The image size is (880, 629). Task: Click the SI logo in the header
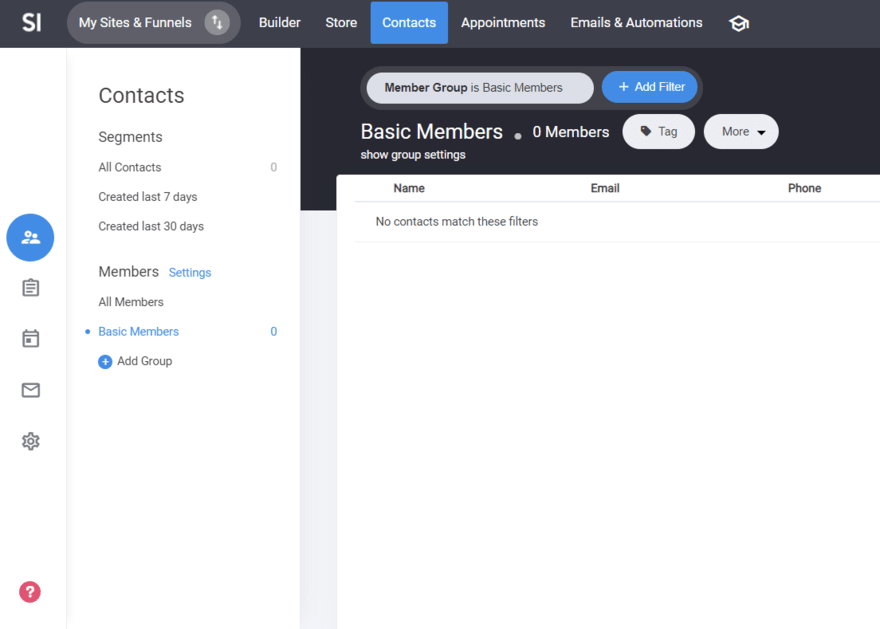point(31,22)
